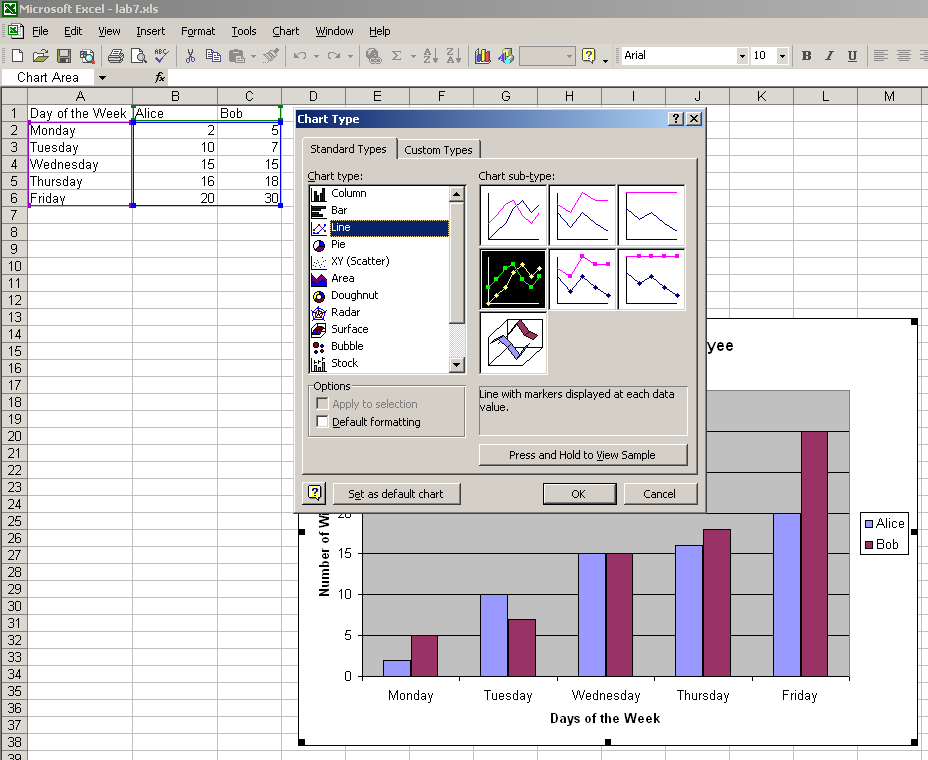Screen dimensions: 928x760
Task: Align text left in the toolbar
Action: tap(881, 56)
